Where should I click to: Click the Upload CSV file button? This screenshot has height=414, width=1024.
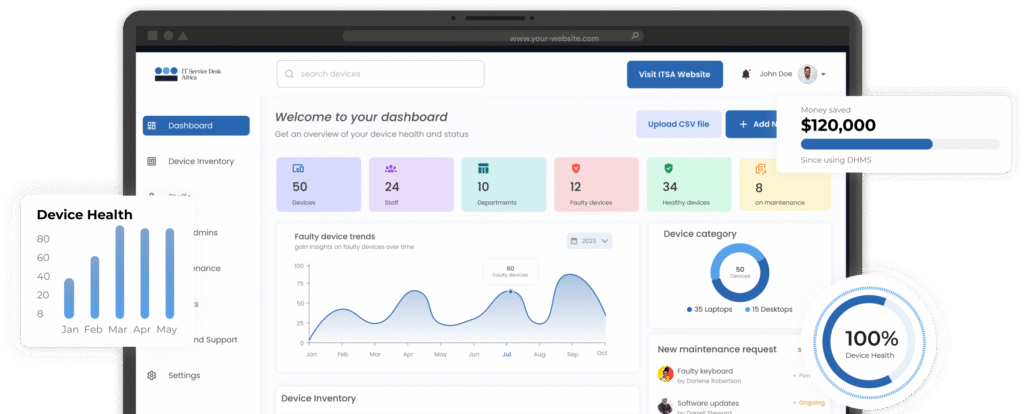click(x=677, y=124)
